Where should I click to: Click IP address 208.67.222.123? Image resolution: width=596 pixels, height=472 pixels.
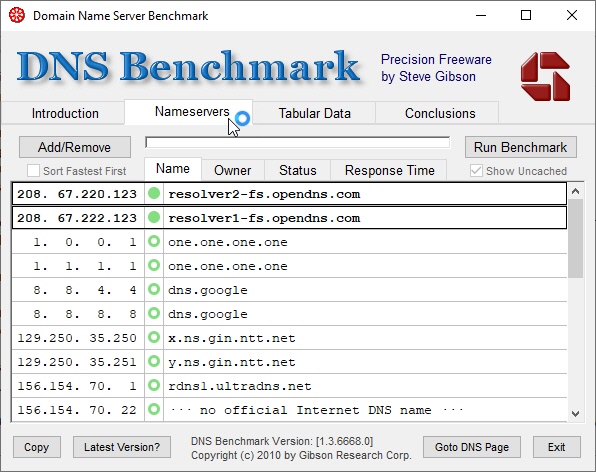77,218
